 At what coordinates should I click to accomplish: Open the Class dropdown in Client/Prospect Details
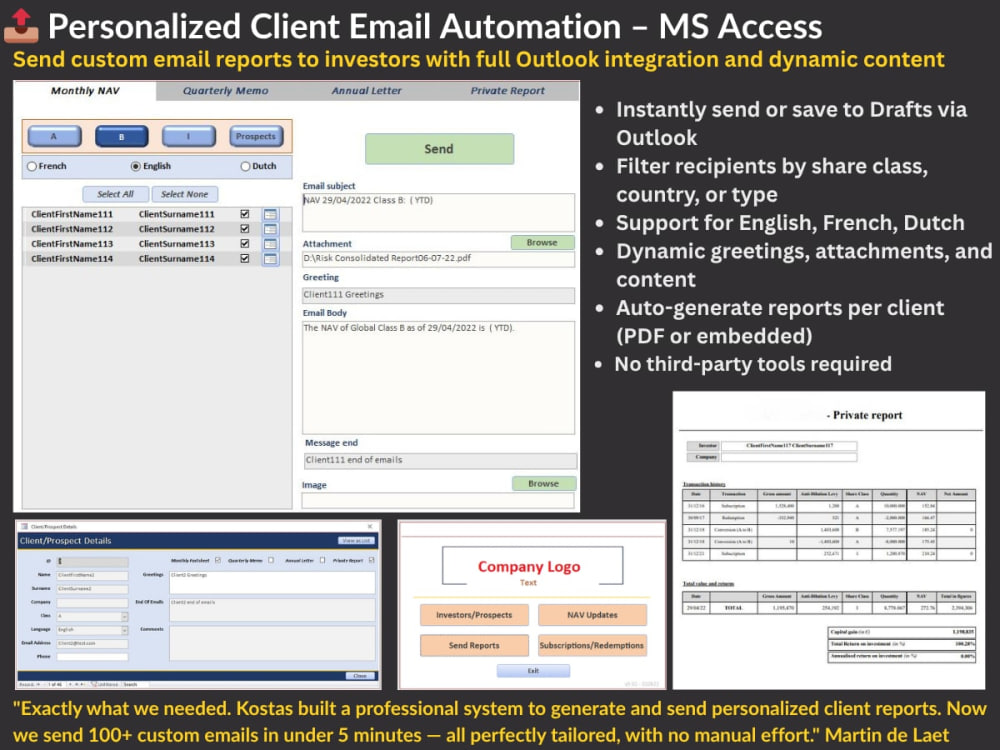[124, 617]
